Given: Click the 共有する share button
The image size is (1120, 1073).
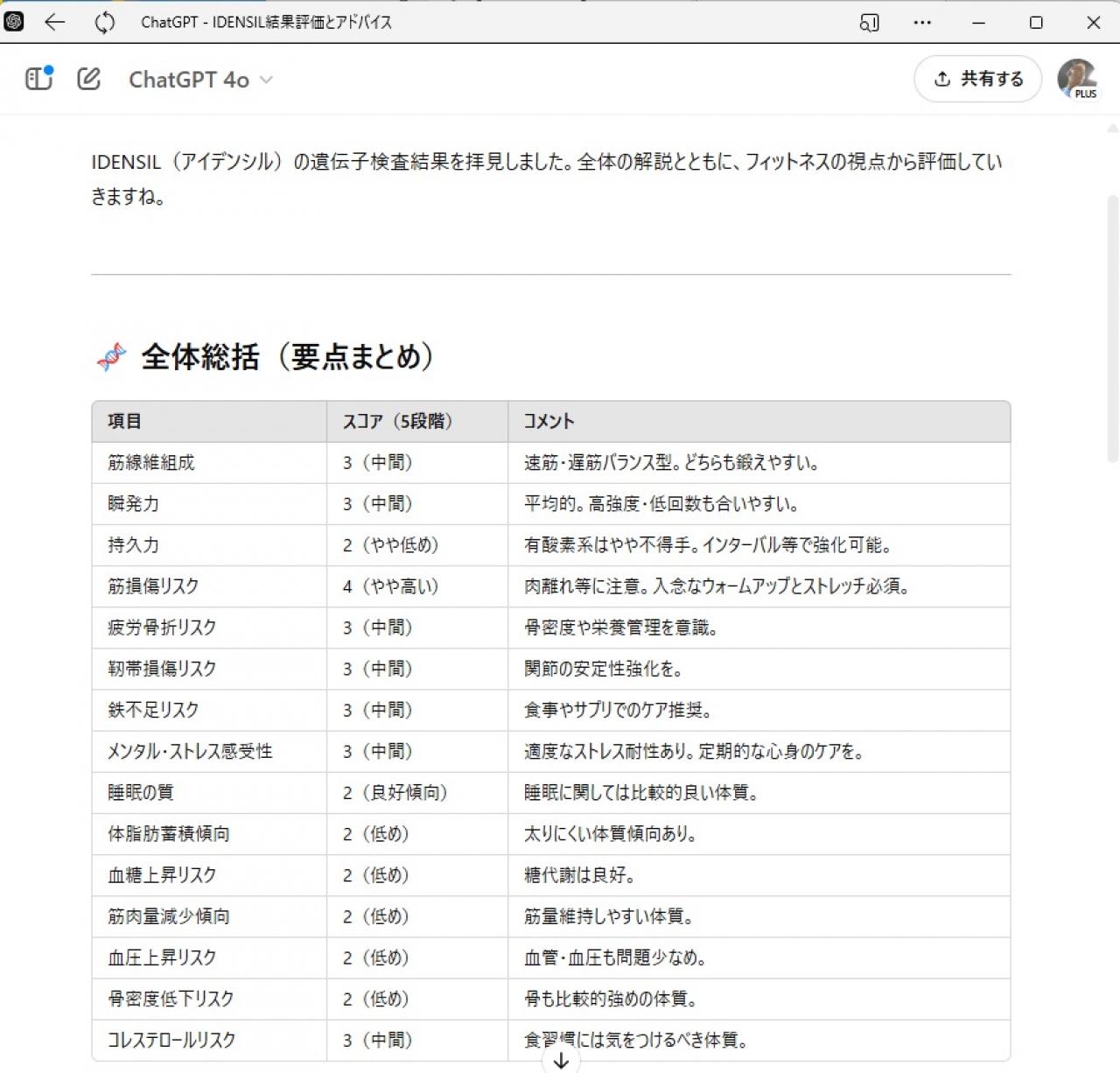Looking at the screenshot, I should (978, 79).
